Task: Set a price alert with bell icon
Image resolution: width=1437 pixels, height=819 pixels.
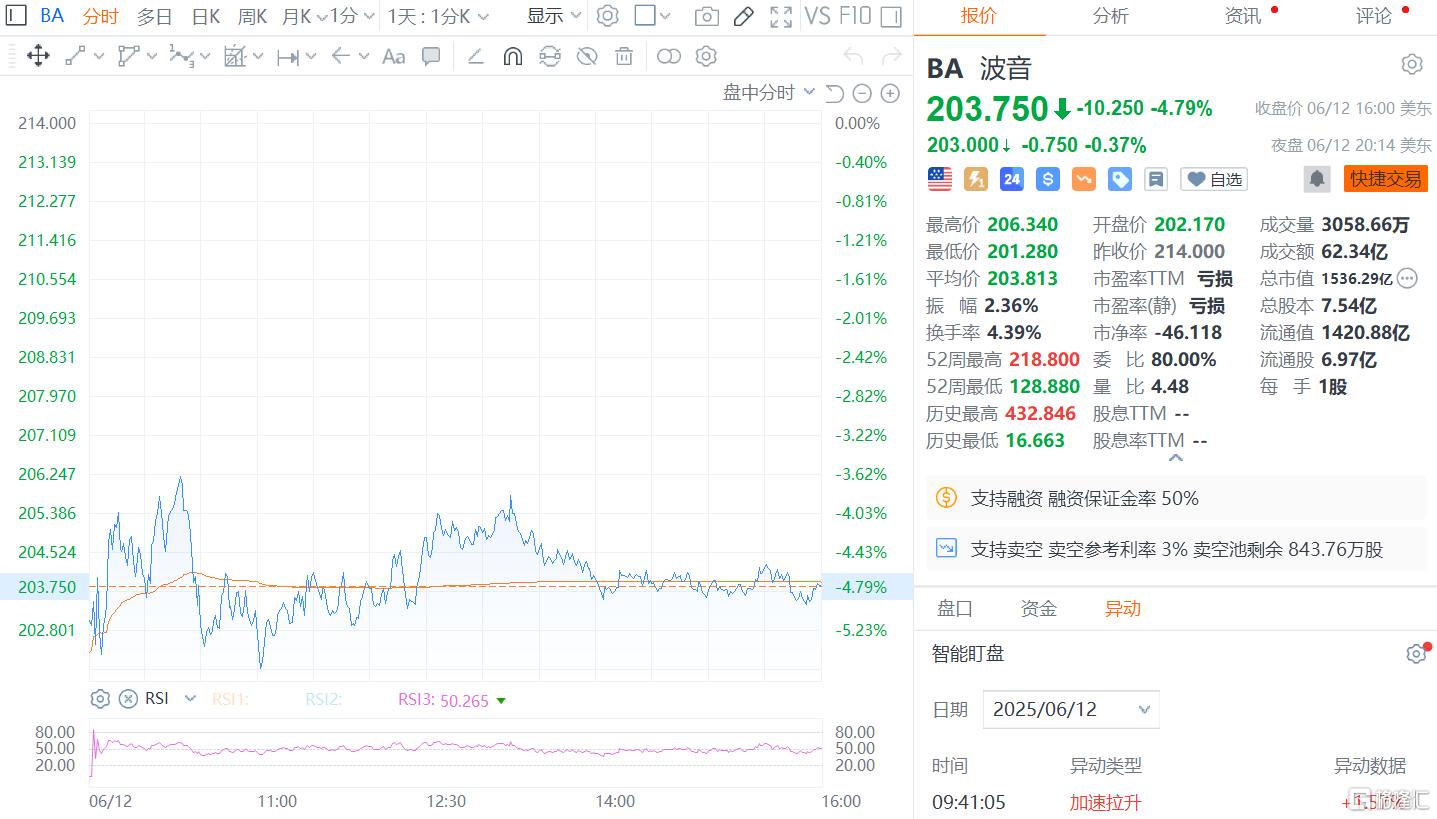Action: pos(1317,179)
